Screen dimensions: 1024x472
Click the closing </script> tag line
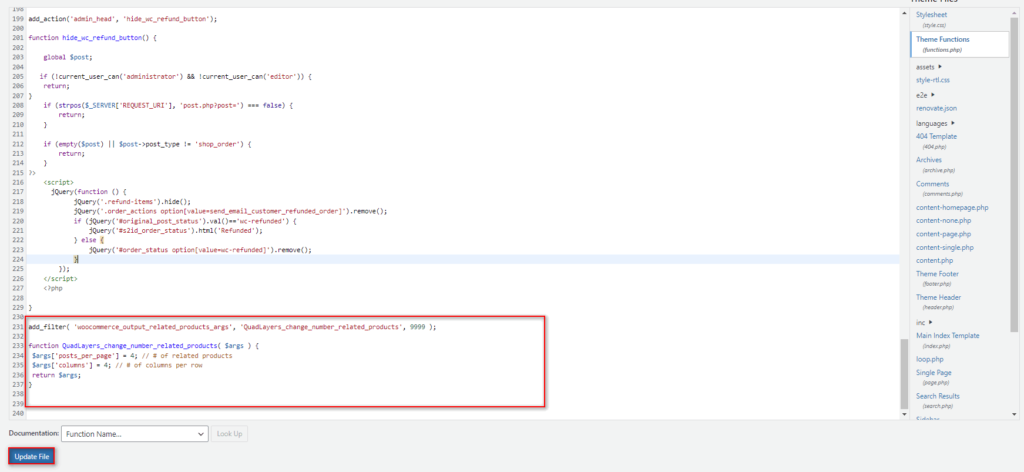tap(60, 279)
